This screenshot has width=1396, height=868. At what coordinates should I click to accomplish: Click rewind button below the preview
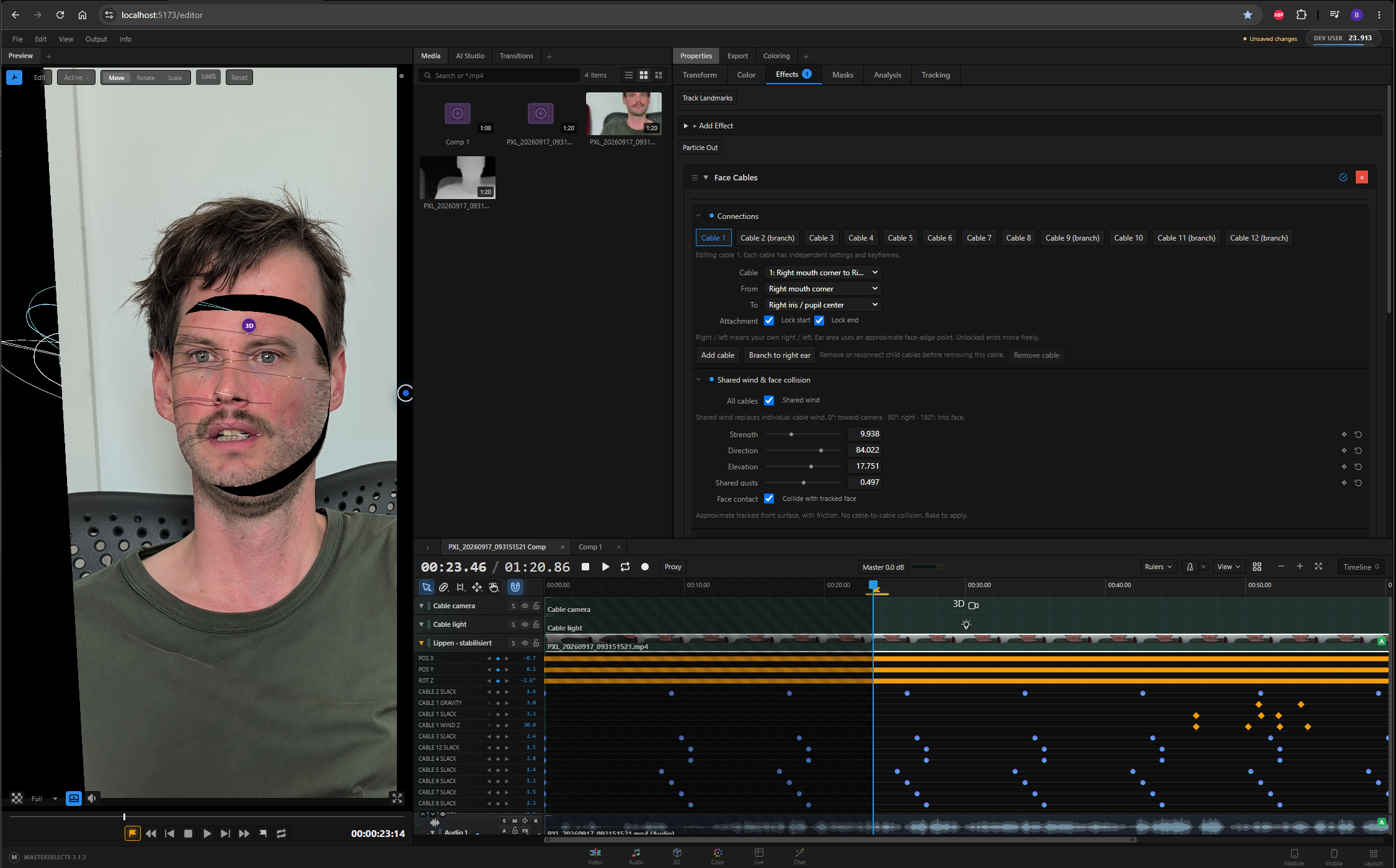click(x=151, y=833)
